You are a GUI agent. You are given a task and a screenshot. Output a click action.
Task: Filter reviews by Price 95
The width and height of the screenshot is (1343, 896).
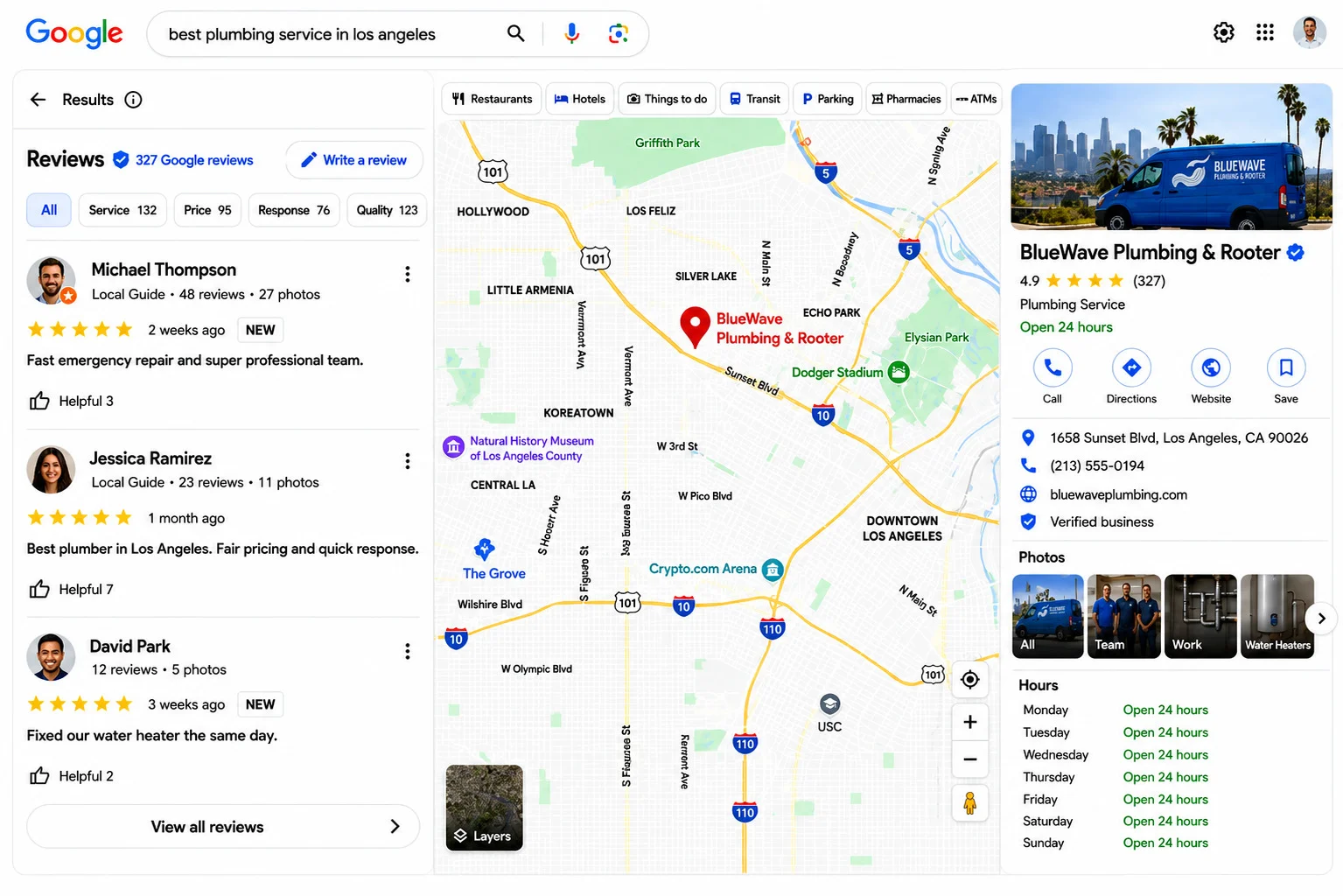point(207,210)
